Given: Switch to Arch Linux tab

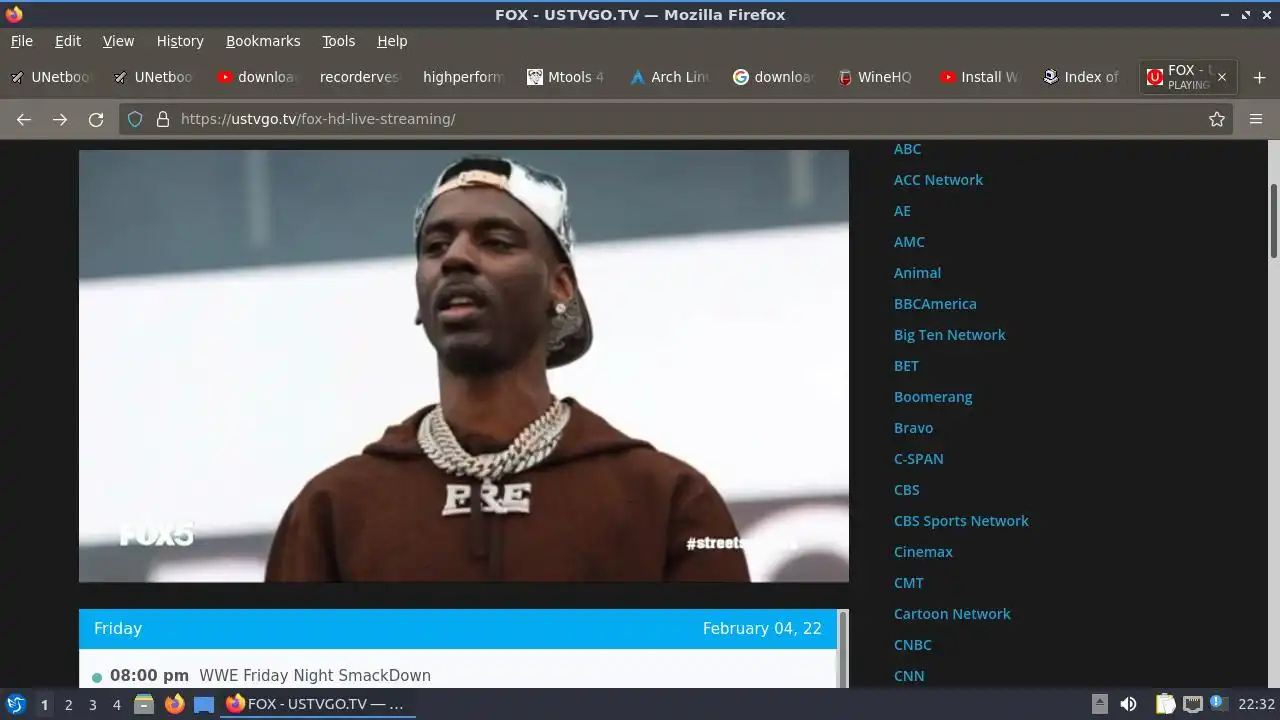Looking at the screenshot, I should click(x=670, y=77).
